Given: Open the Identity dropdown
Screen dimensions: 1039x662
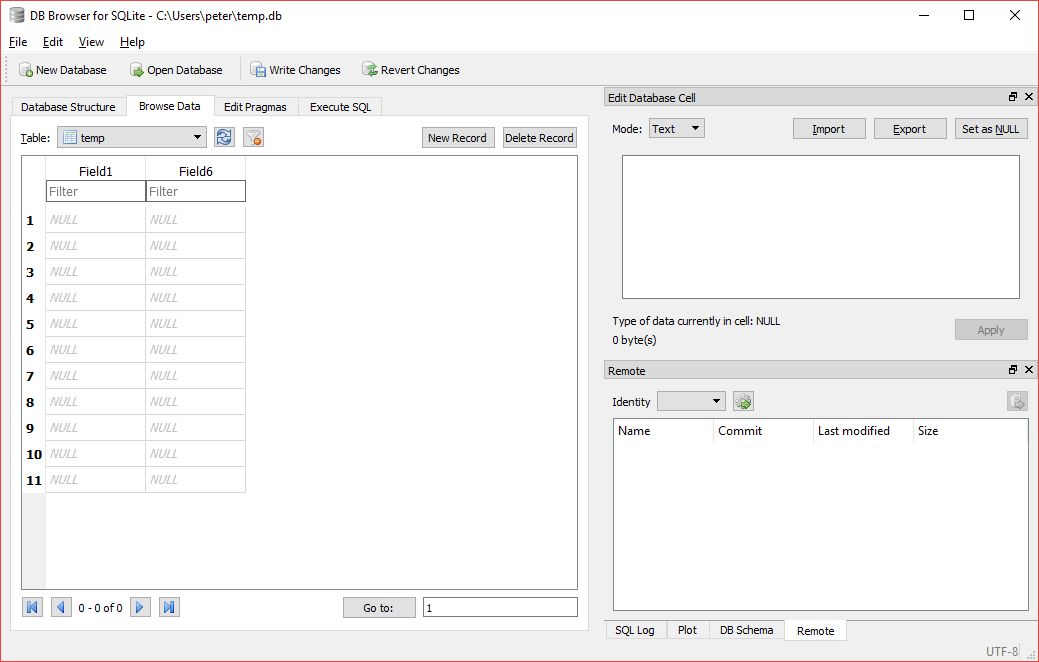Looking at the screenshot, I should 691,401.
